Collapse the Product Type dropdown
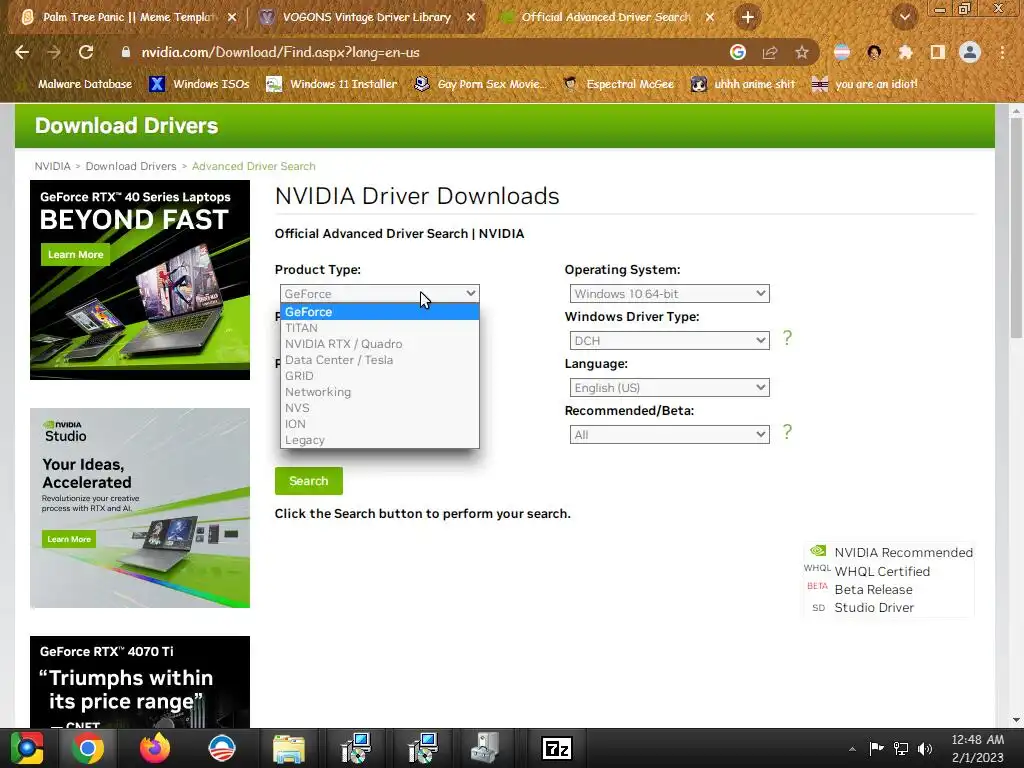This screenshot has width=1024, height=768. (x=379, y=294)
